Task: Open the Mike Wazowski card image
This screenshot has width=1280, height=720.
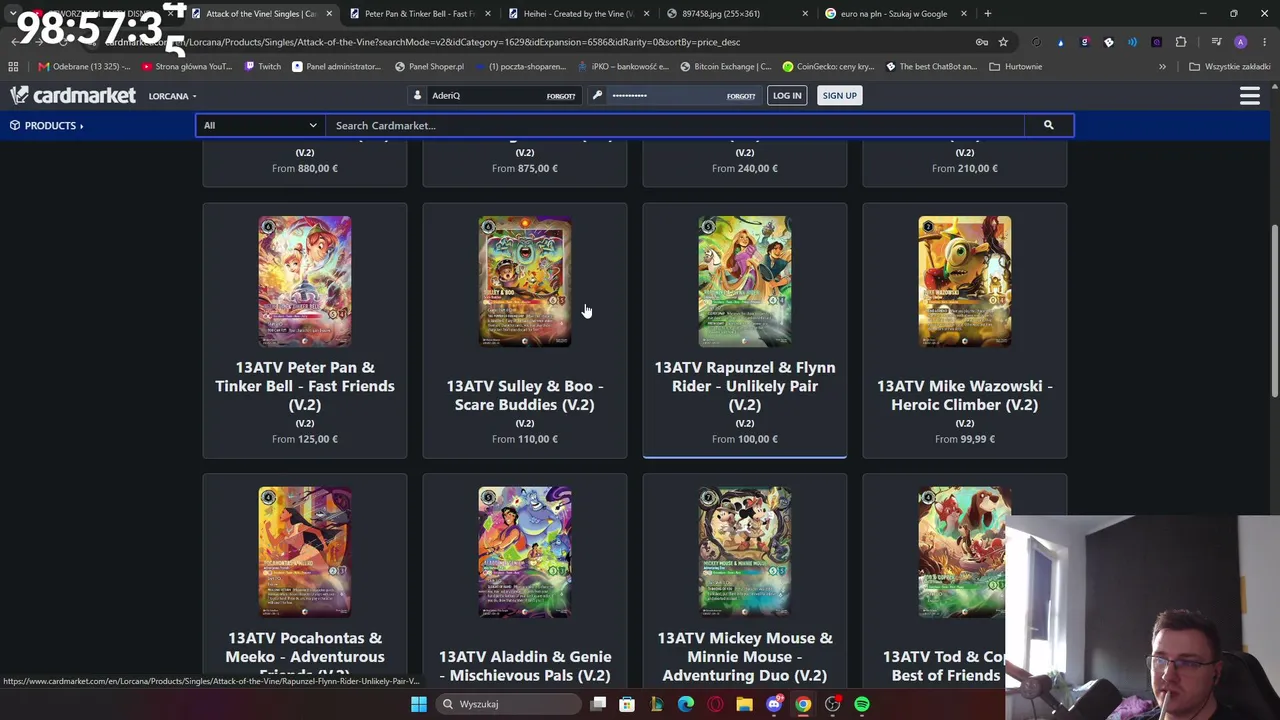Action: point(965,281)
